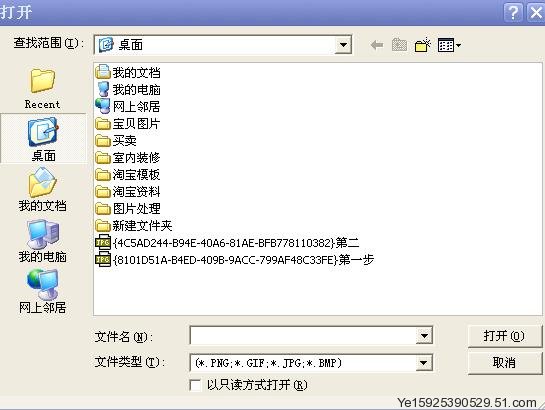Select the 淘宝模板 folder in list
545x410 pixels.
click(x=128, y=175)
